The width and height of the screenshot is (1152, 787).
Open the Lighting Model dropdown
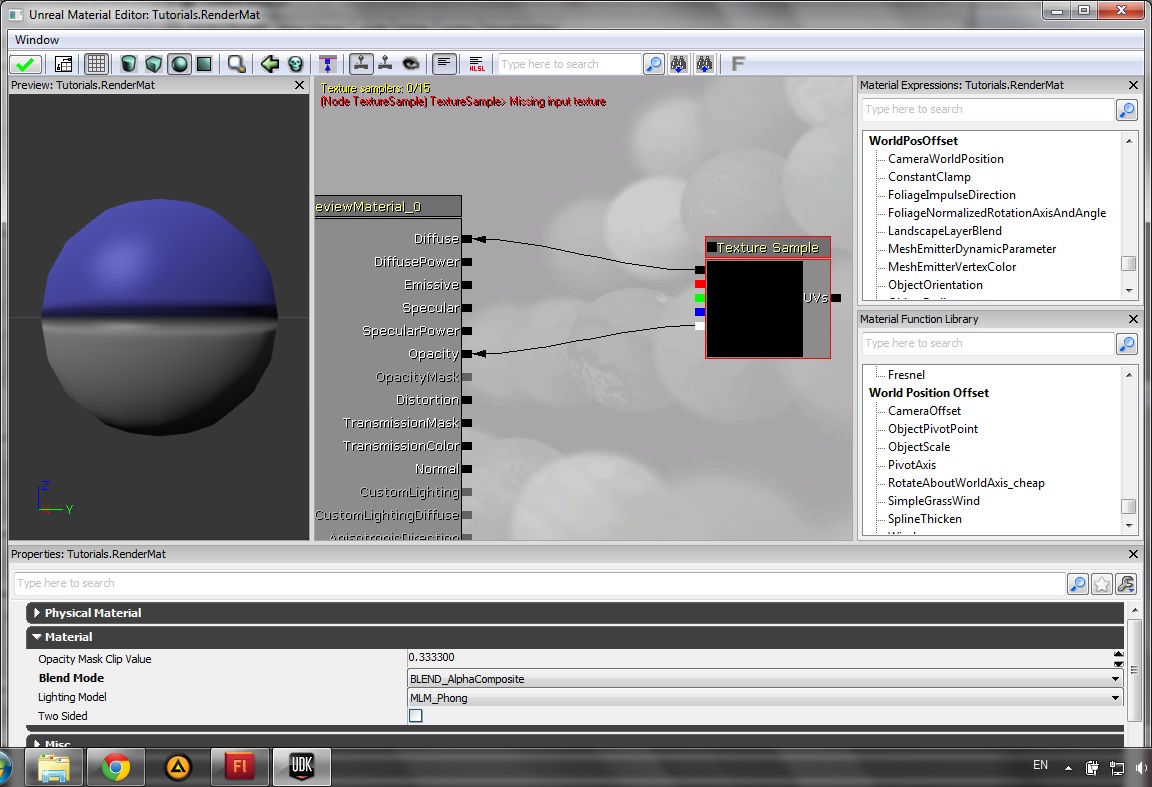pos(764,698)
